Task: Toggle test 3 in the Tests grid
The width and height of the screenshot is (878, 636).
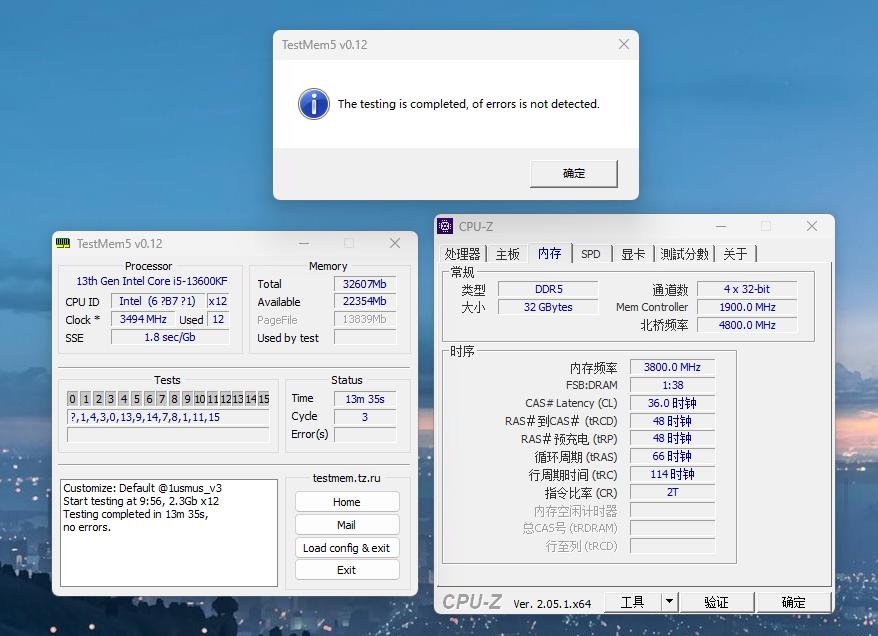Action: point(109,399)
